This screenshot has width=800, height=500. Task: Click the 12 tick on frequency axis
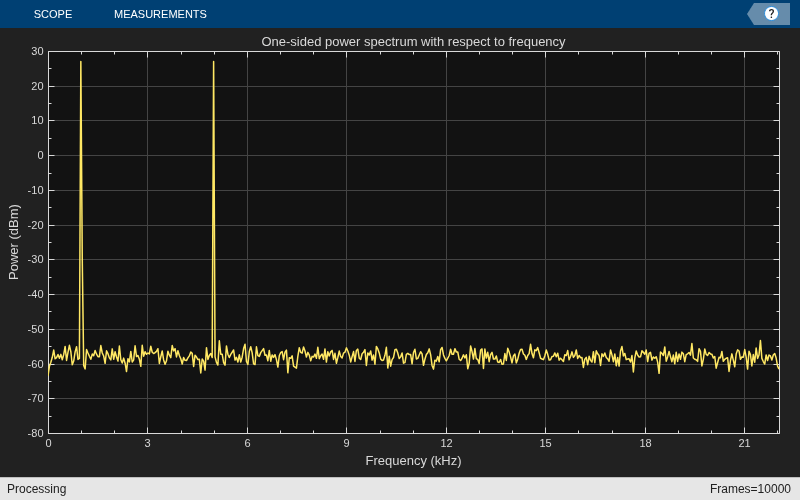click(x=446, y=443)
